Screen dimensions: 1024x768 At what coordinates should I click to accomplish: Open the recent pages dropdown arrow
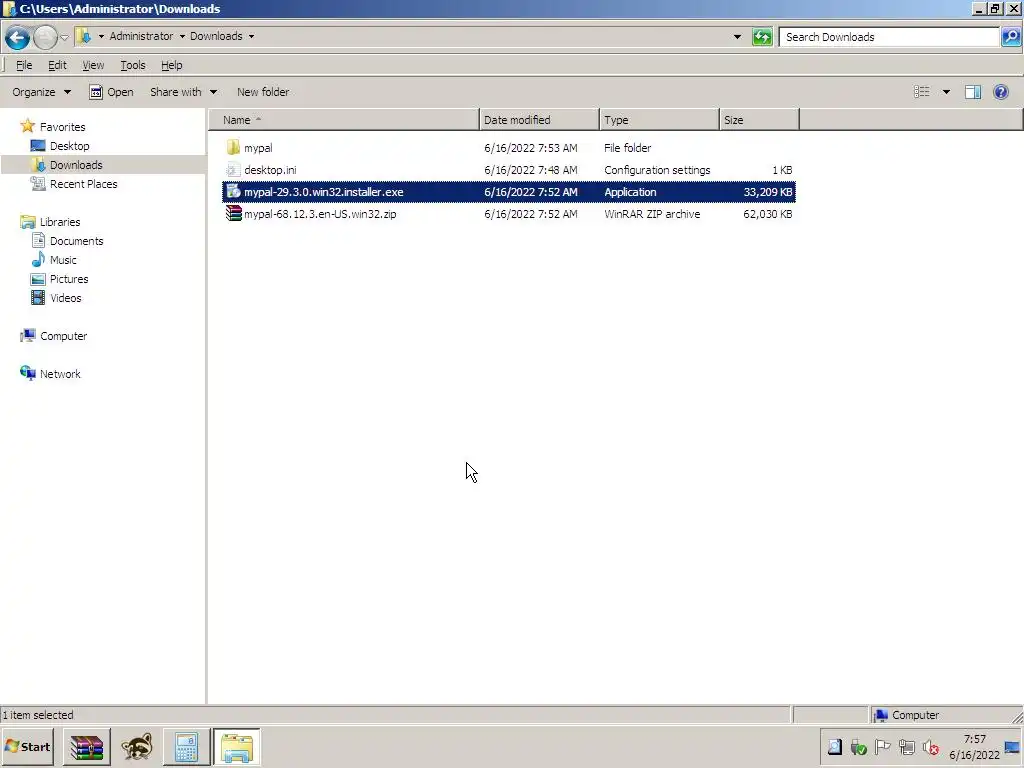click(x=65, y=37)
